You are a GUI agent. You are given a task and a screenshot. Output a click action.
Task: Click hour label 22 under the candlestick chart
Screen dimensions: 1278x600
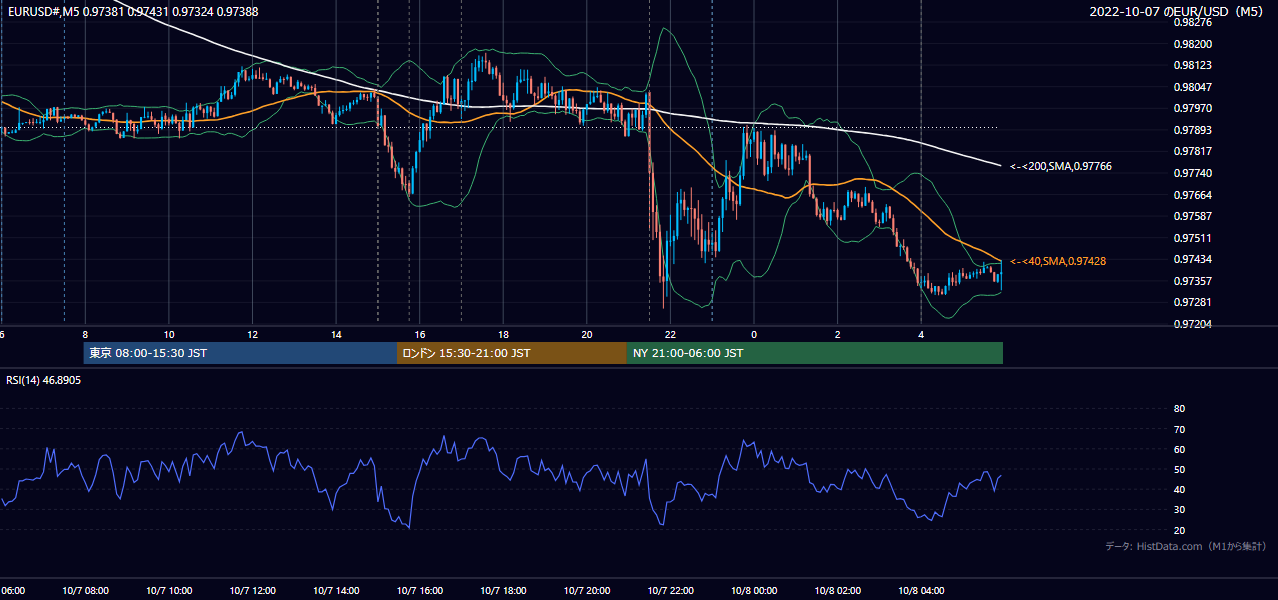coord(671,335)
